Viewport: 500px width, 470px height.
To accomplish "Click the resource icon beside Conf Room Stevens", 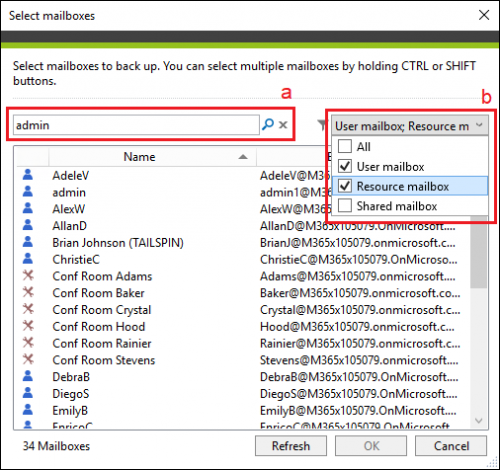I will (x=28, y=359).
